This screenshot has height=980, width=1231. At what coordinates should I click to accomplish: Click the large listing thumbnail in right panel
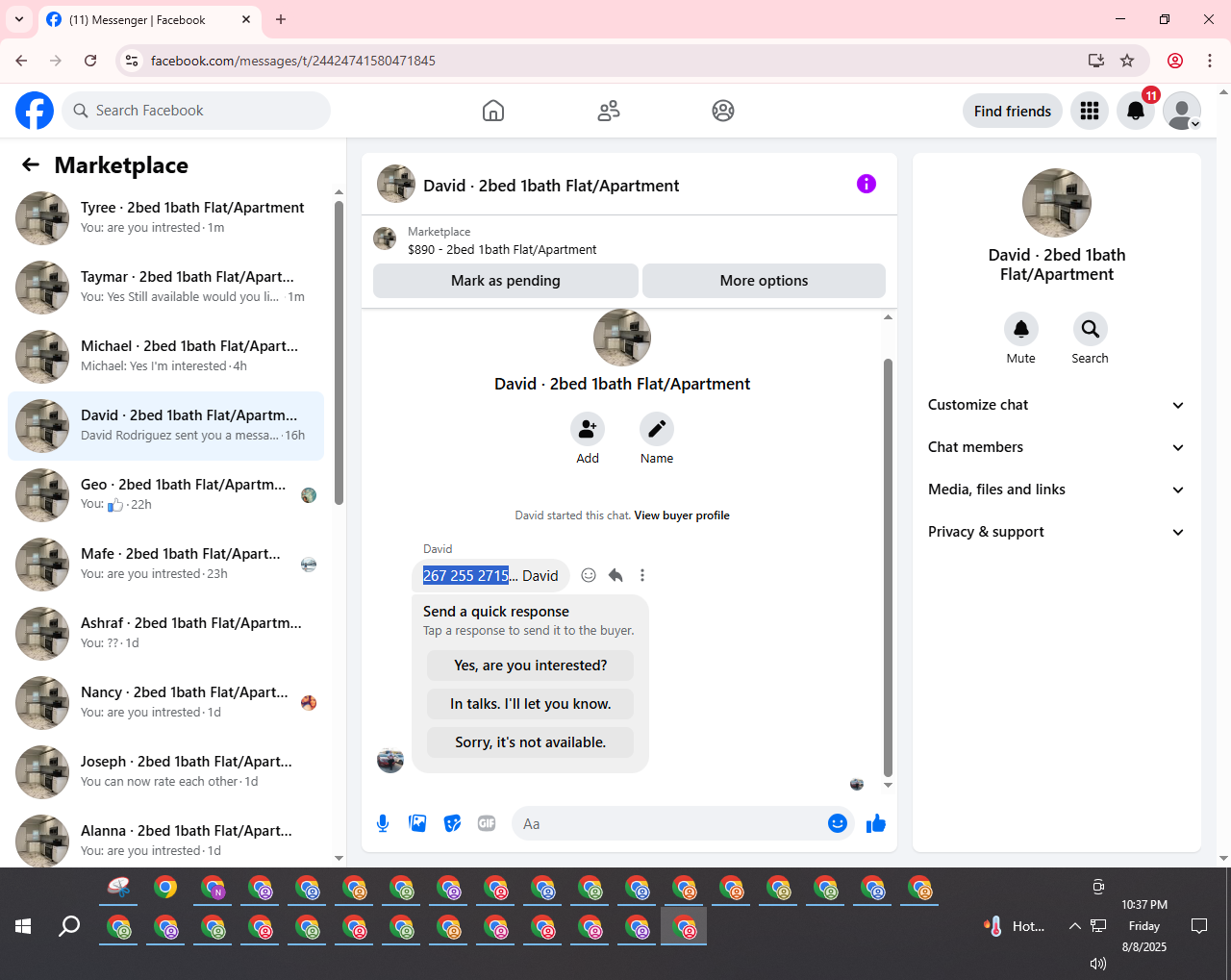tap(1057, 203)
